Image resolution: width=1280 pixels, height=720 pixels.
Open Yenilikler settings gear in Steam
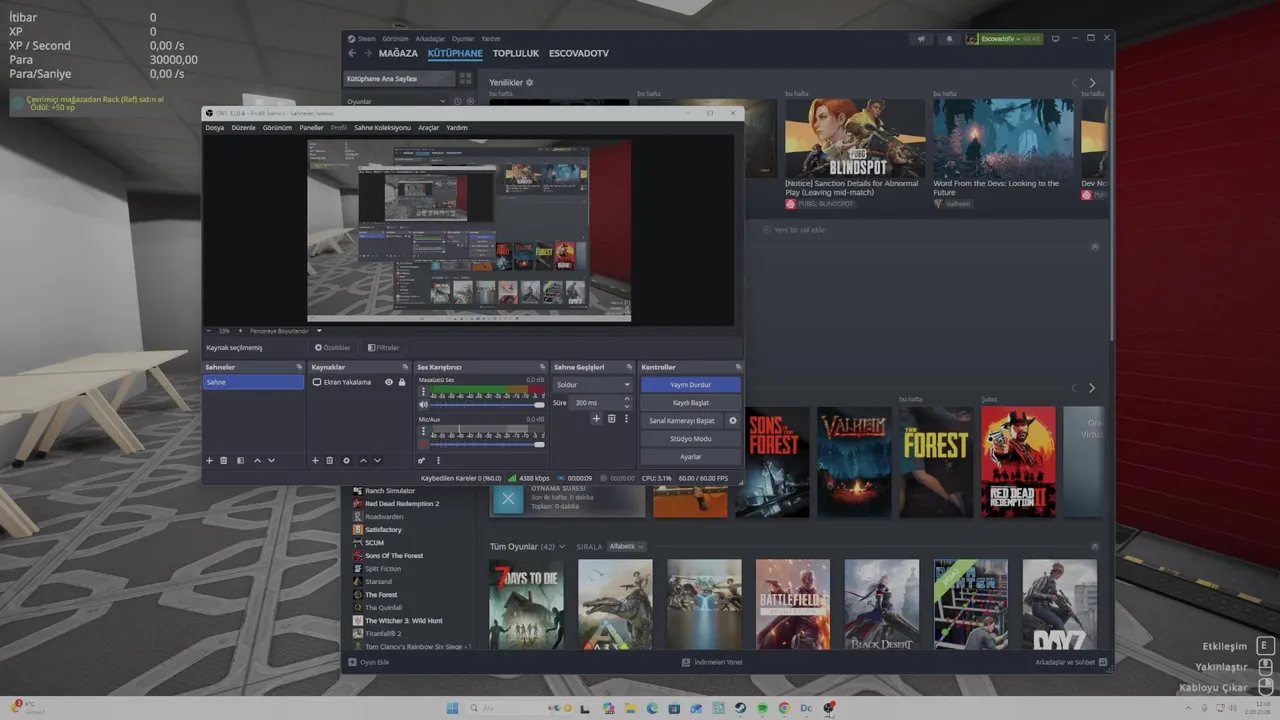coord(530,82)
